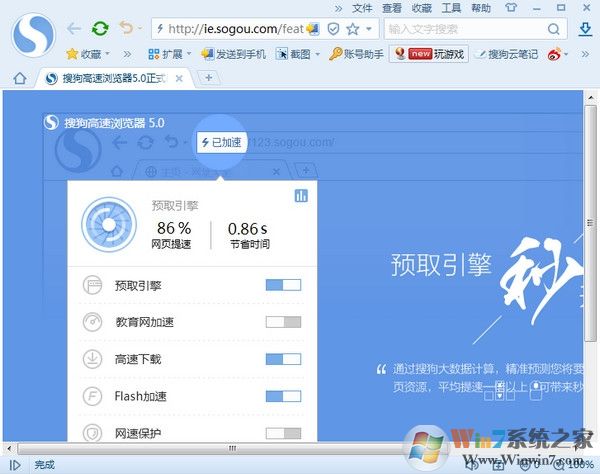Click the 网速保护 shield icon
600x474 pixels.
pyautogui.click(x=92, y=433)
